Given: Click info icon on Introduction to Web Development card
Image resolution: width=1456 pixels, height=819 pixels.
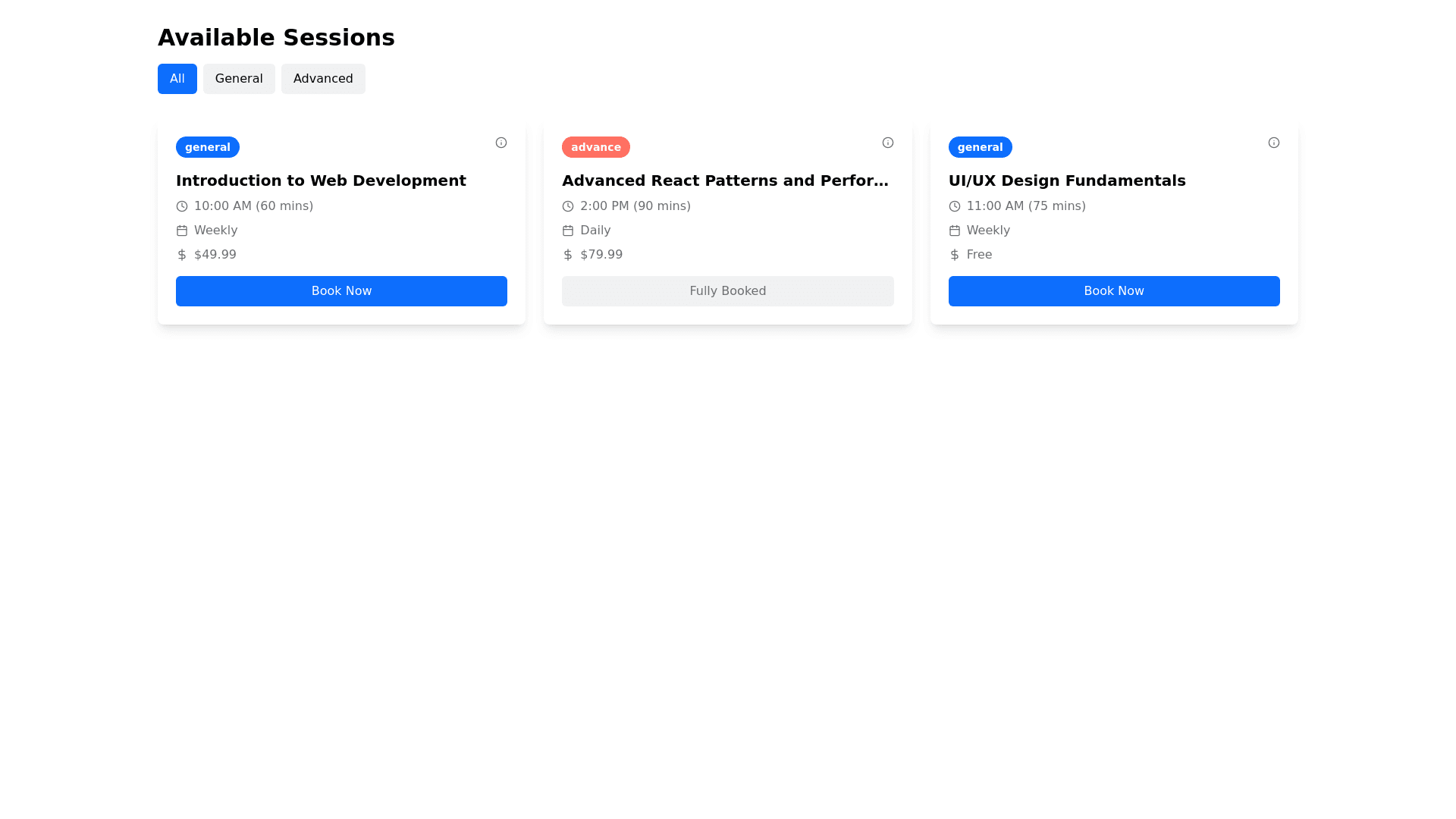Looking at the screenshot, I should click(x=500, y=143).
